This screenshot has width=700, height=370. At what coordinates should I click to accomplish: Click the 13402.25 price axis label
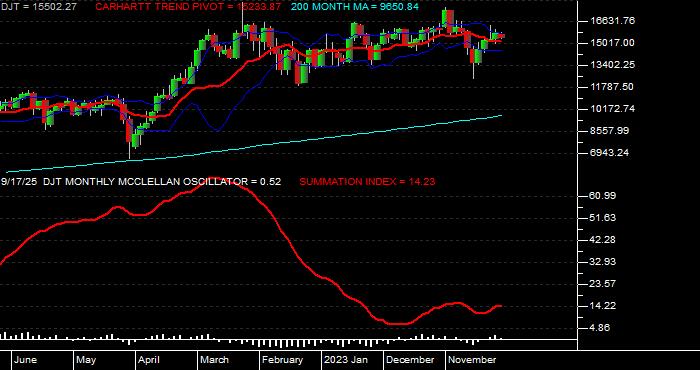(x=612, y=65)
